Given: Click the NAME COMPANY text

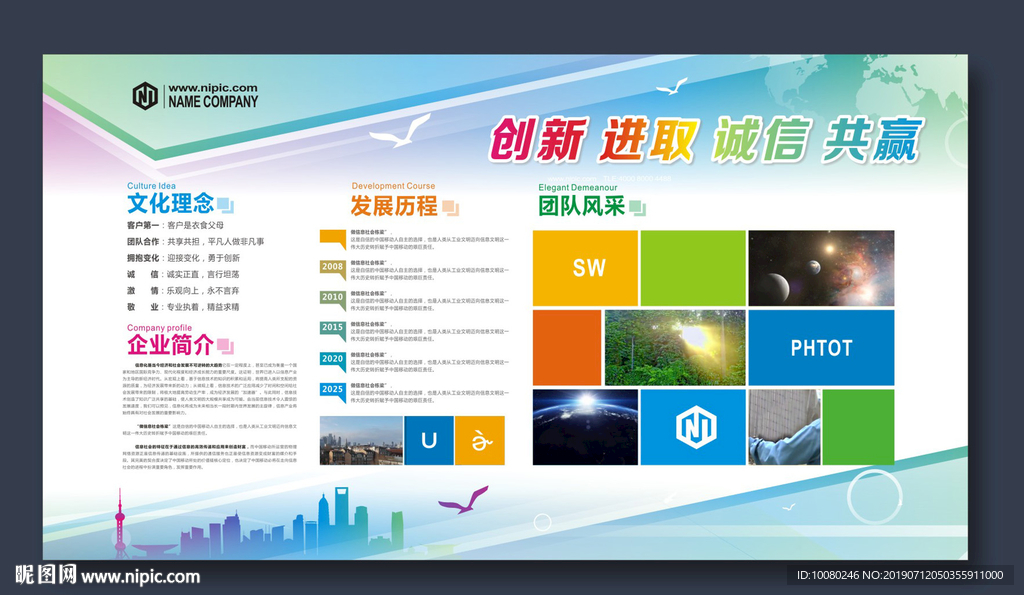Looking at the screenshot, I should click(x=213, y=102).
